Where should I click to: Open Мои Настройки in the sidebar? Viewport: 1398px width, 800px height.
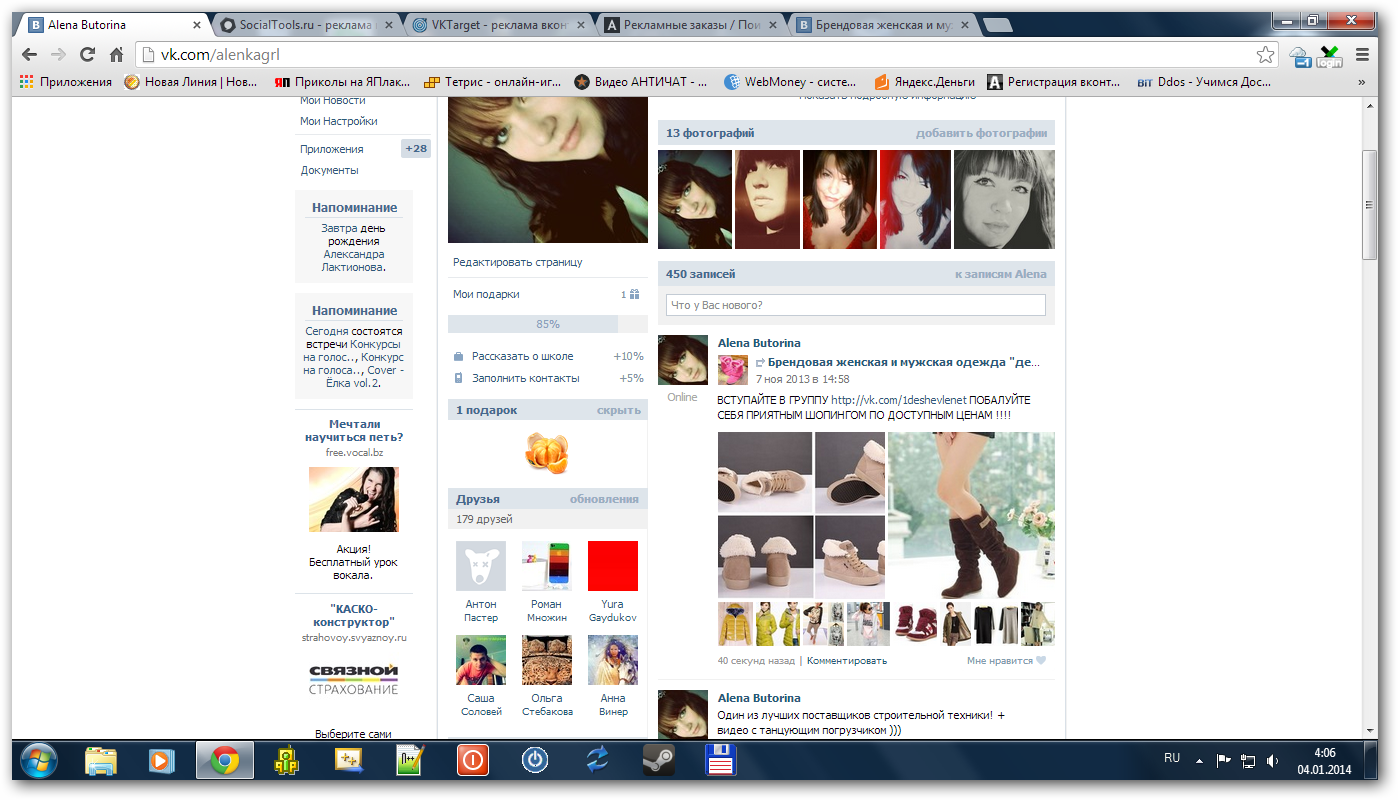(x=339, y=121)
